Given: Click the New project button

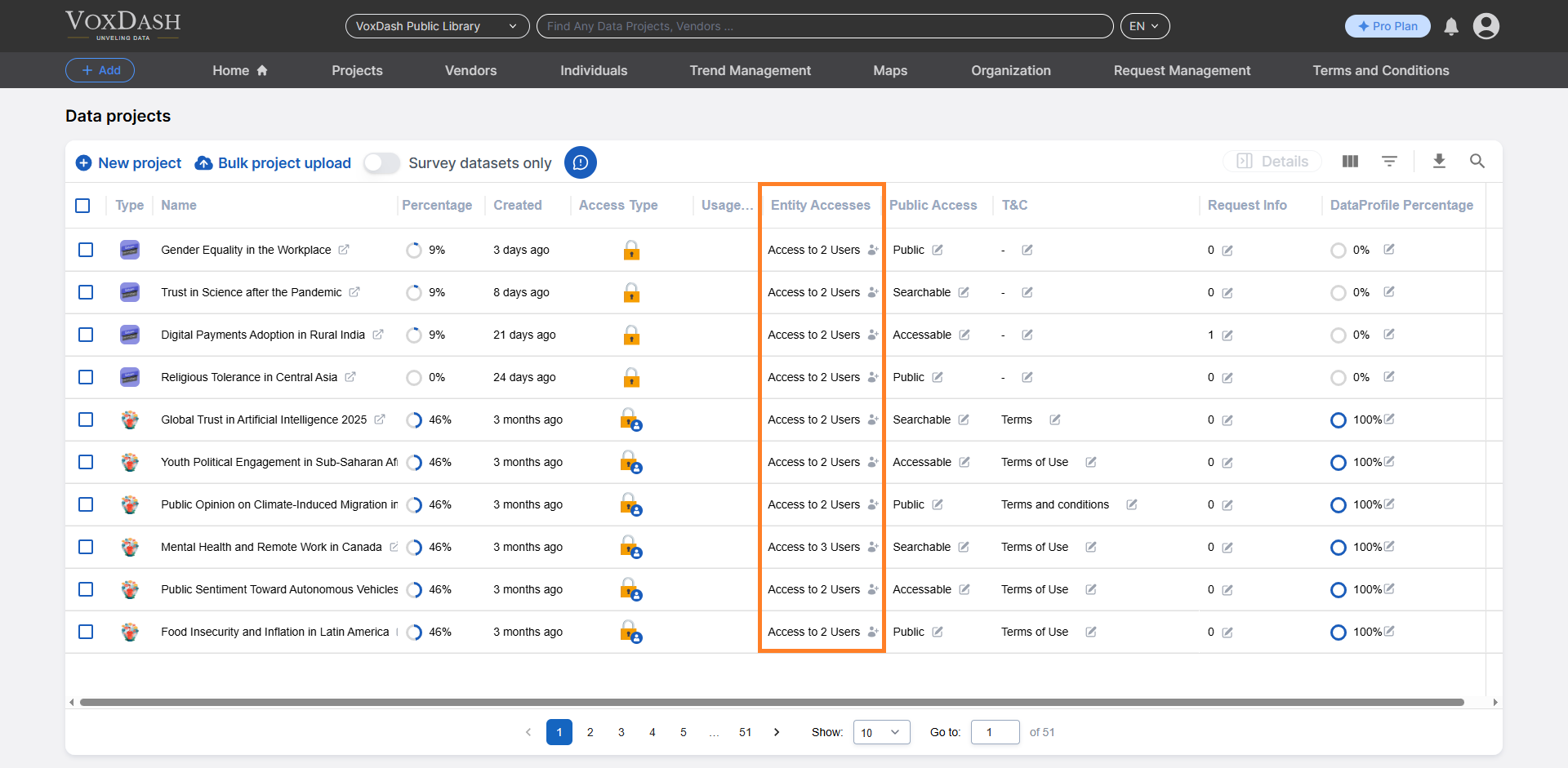Looking at the screenshot, I should pos(128,163).
